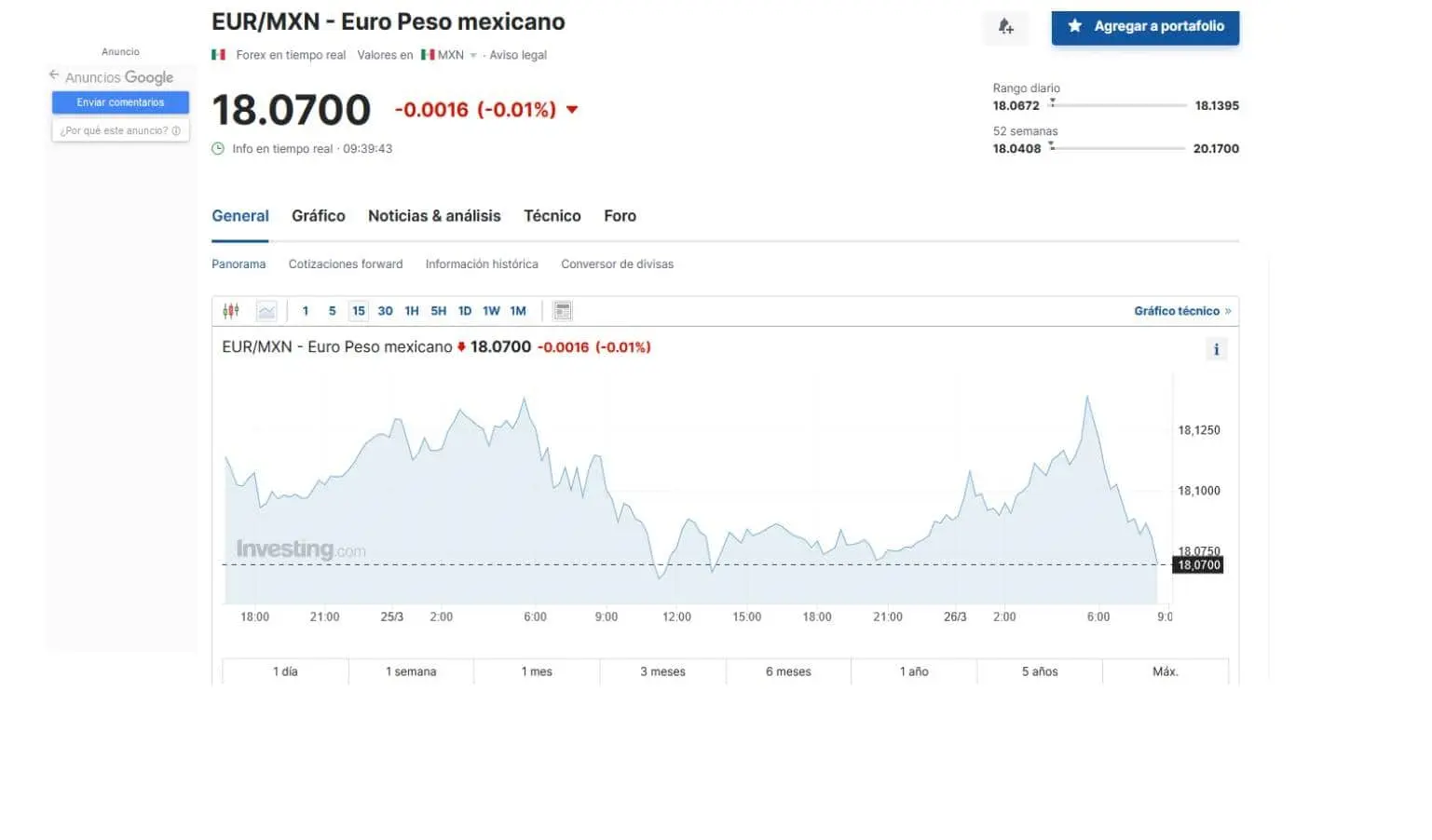Click the 18,0700 current price marker
This screenshot has height=840, width=1432.
pos(1198,565)
